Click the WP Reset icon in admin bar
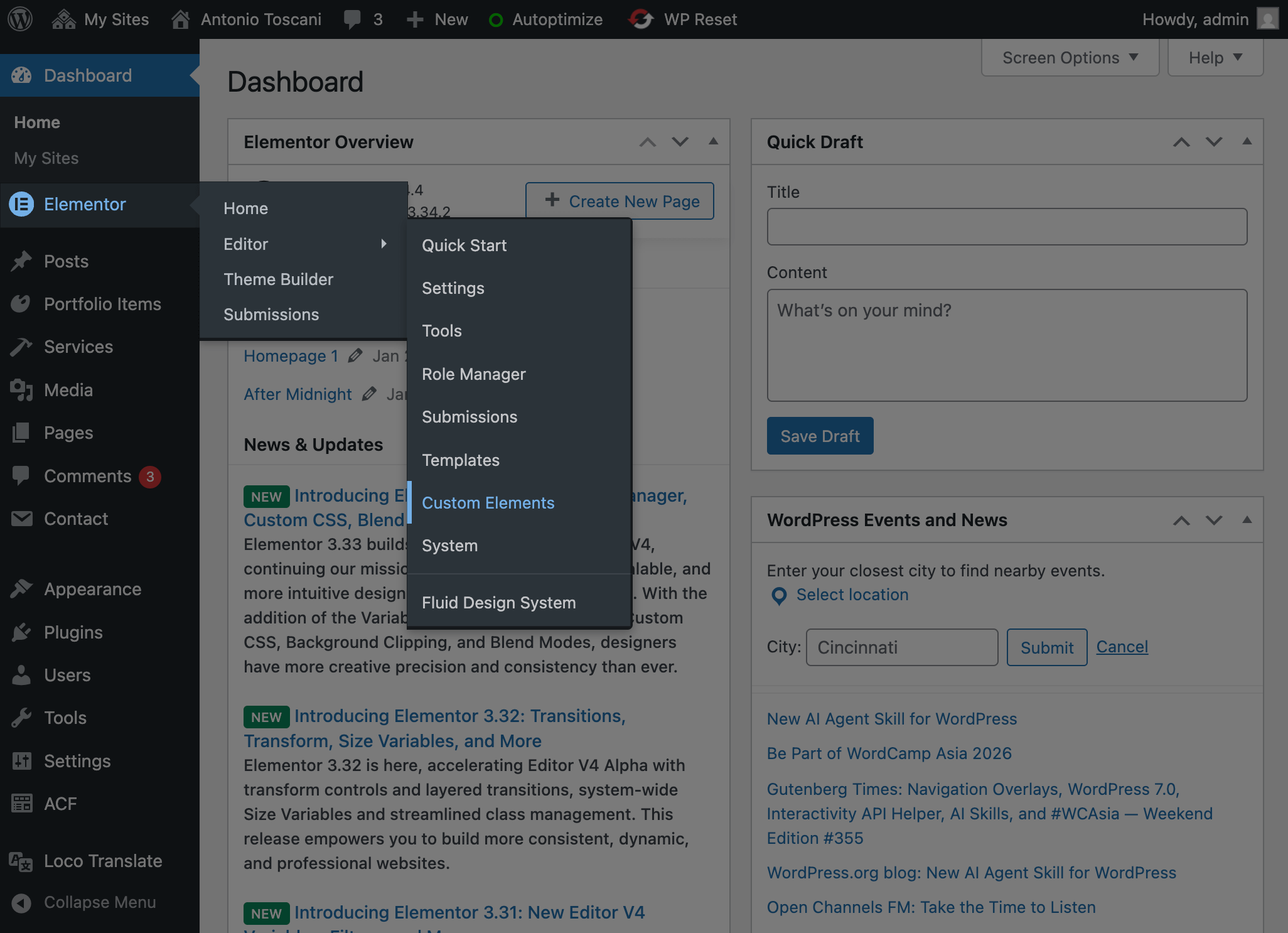This screenshot has width=1288, height=933. (641, 19)
